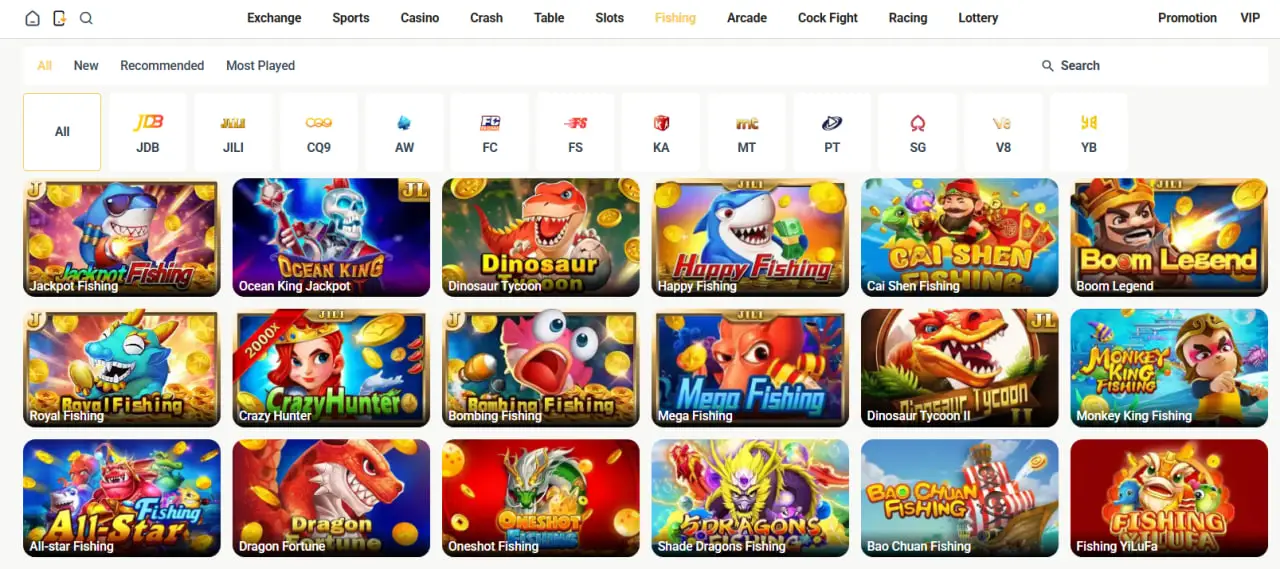Select the YB provider icon
Screen dimensions: 1280x569
(x=1089, y=123)
